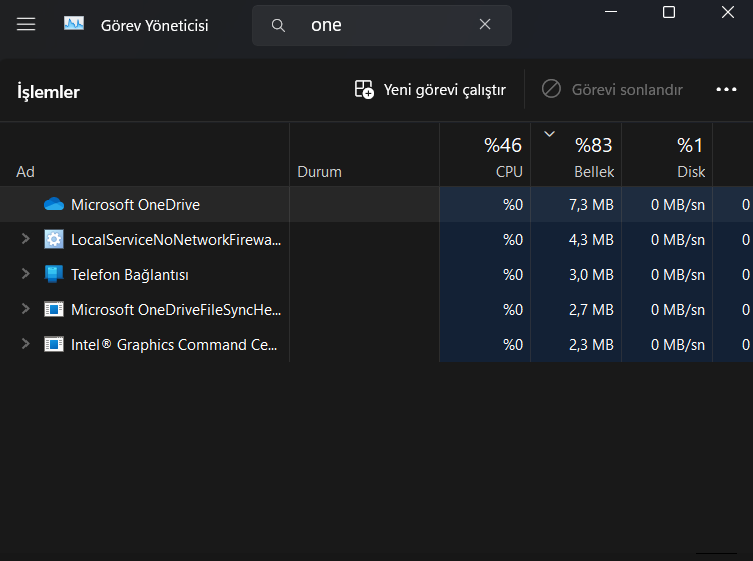This screenshot has height=561, width=753.
Task: Select LocalServiceNoNetworkFirewa... row name
Action: pos(176,240)
